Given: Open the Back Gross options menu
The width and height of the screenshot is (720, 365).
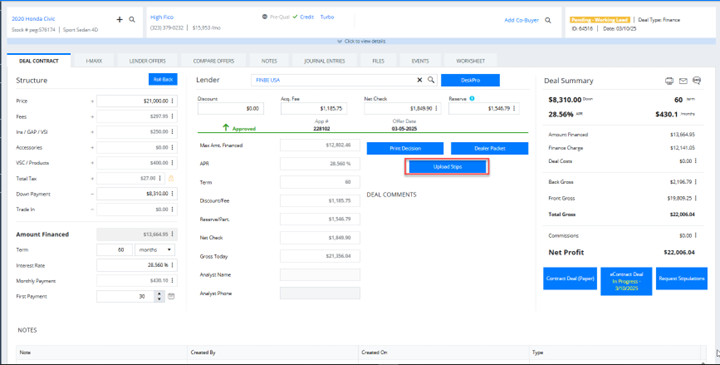Looking at the screenshot, I should pos(696,182).
